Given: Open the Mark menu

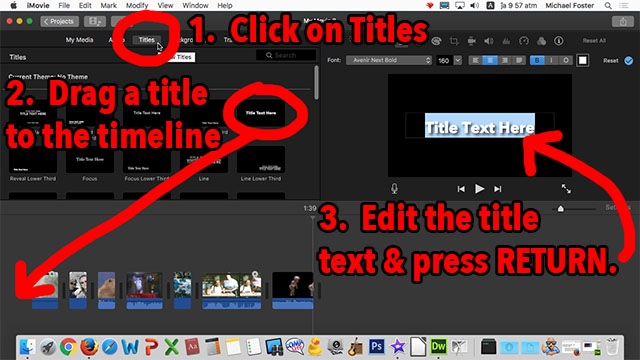Looking at the screenshot, I should (109, 6).
